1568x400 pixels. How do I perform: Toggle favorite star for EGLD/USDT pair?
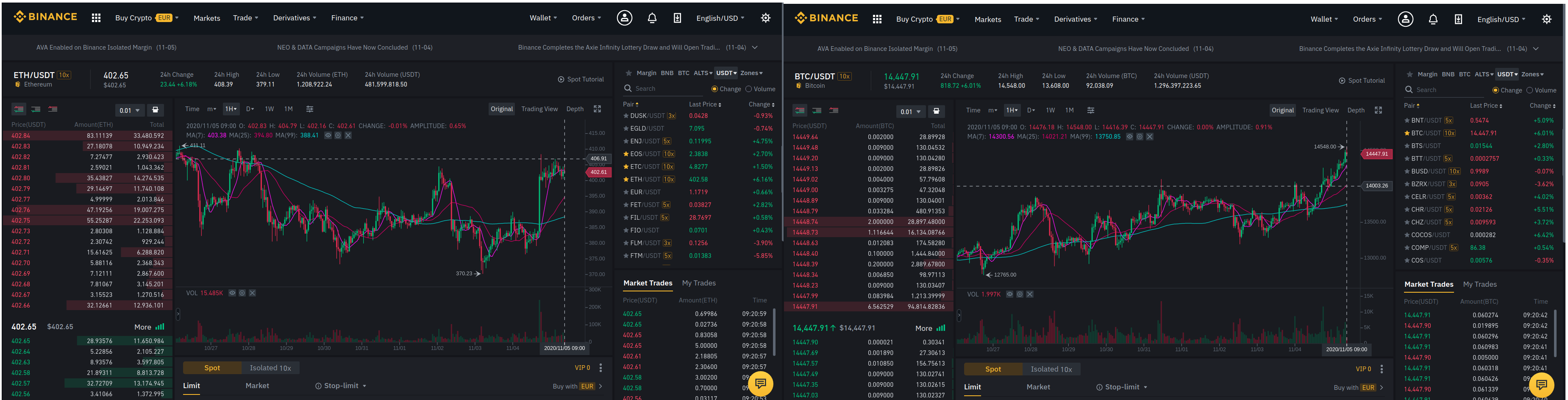coord(626,129)
